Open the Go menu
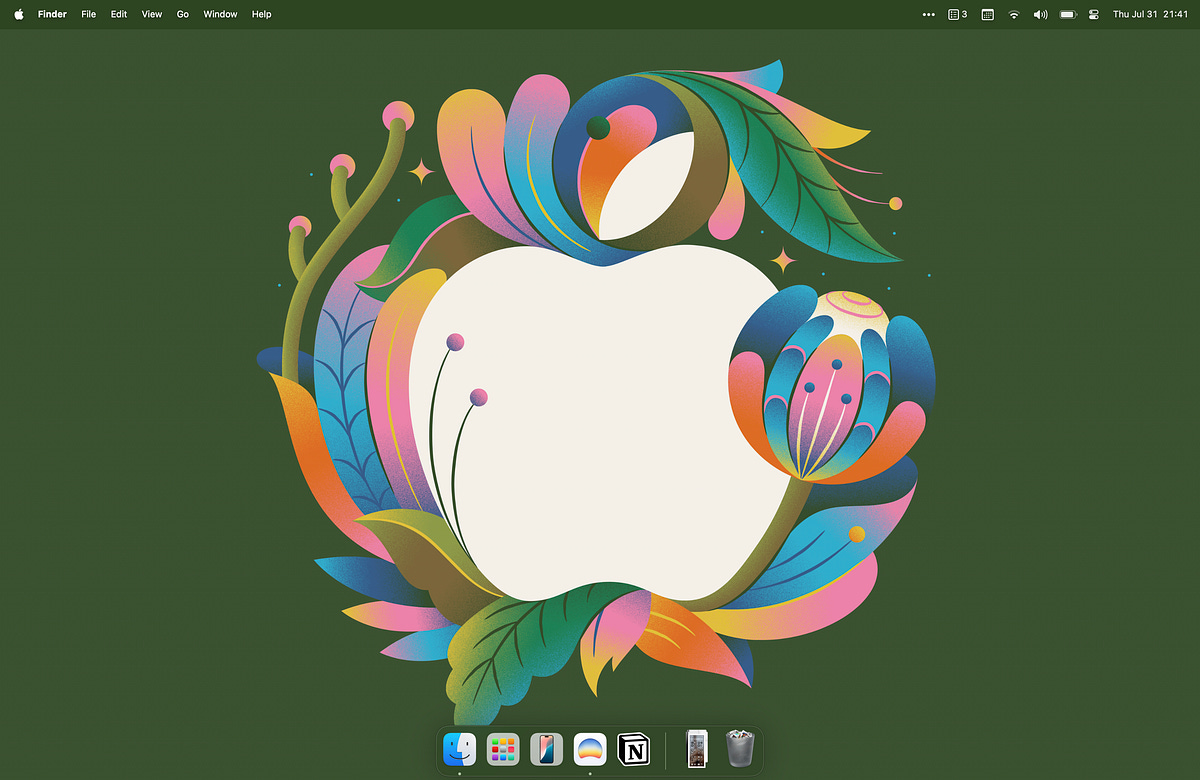 pos(182,14)
